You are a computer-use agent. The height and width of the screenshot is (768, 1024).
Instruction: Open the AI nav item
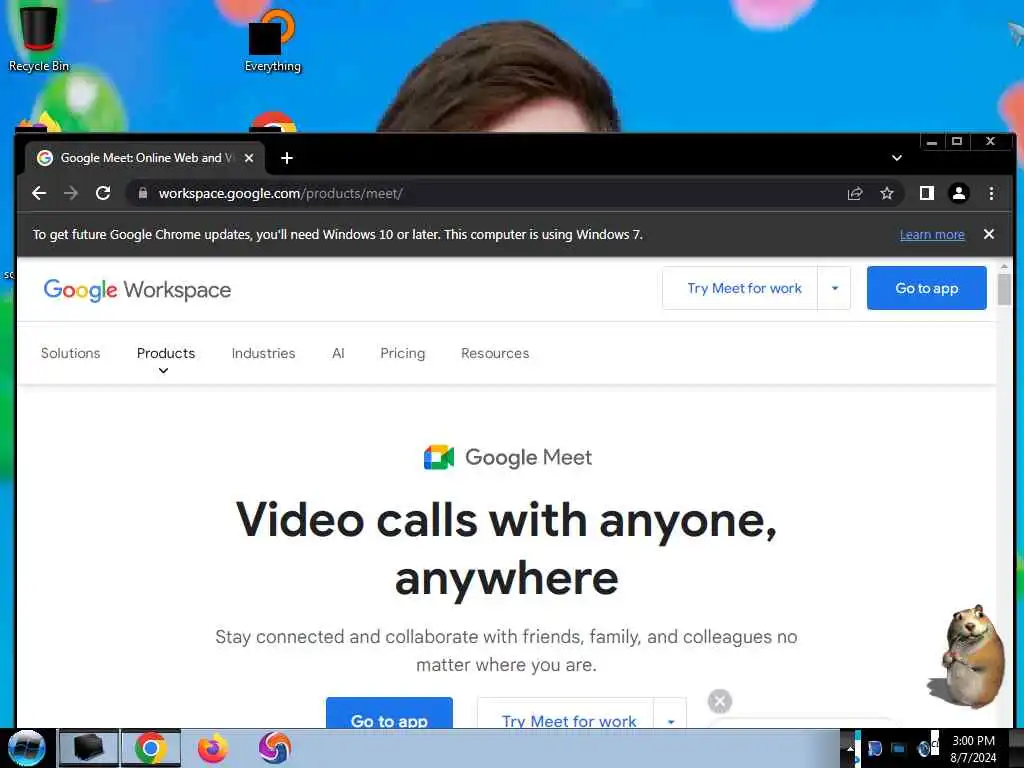(x=338, y=353)
